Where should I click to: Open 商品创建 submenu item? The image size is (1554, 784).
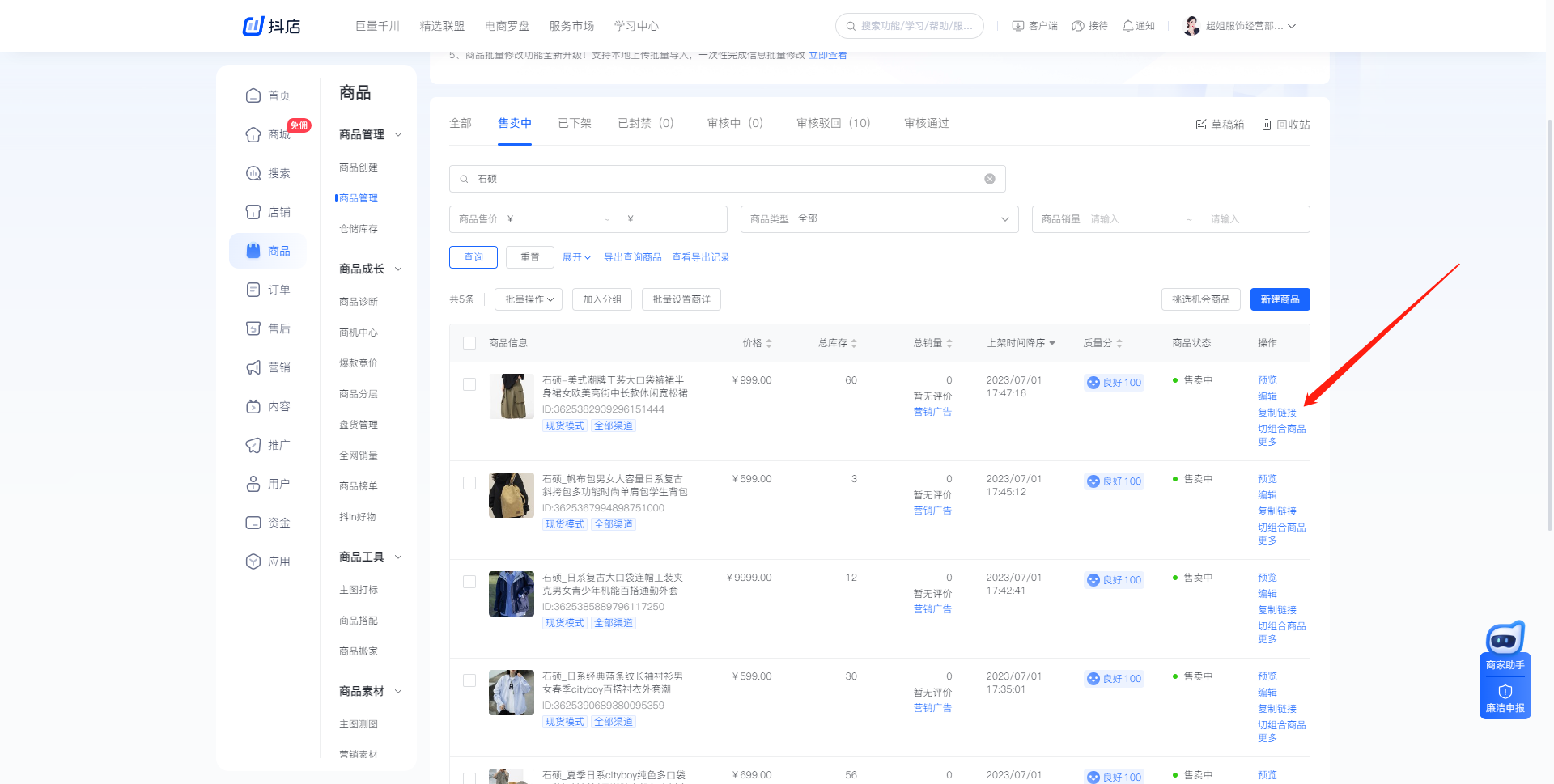point(359,167)
